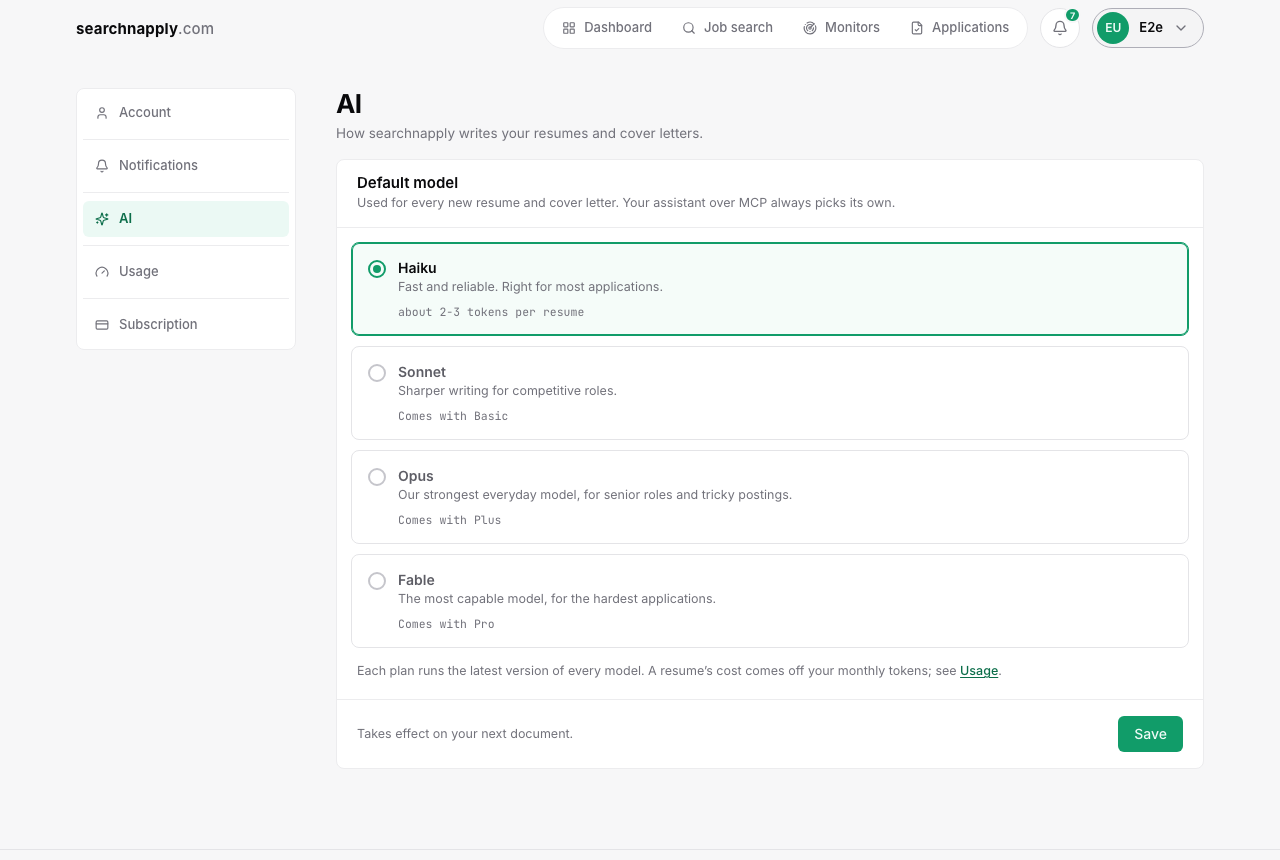
Task: Open the Account settings tab
Action: point(186,113)
